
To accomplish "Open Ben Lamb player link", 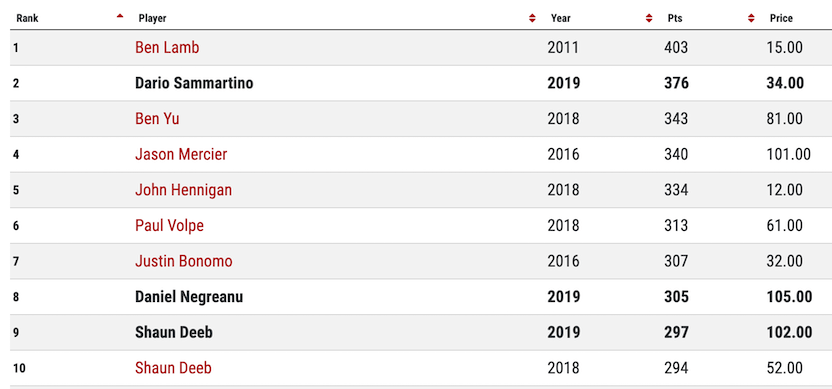I will point(167,47).
